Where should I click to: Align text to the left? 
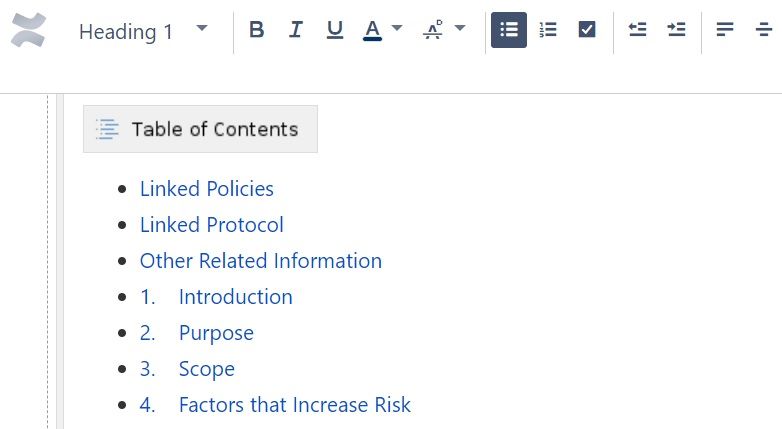point(725,30)
